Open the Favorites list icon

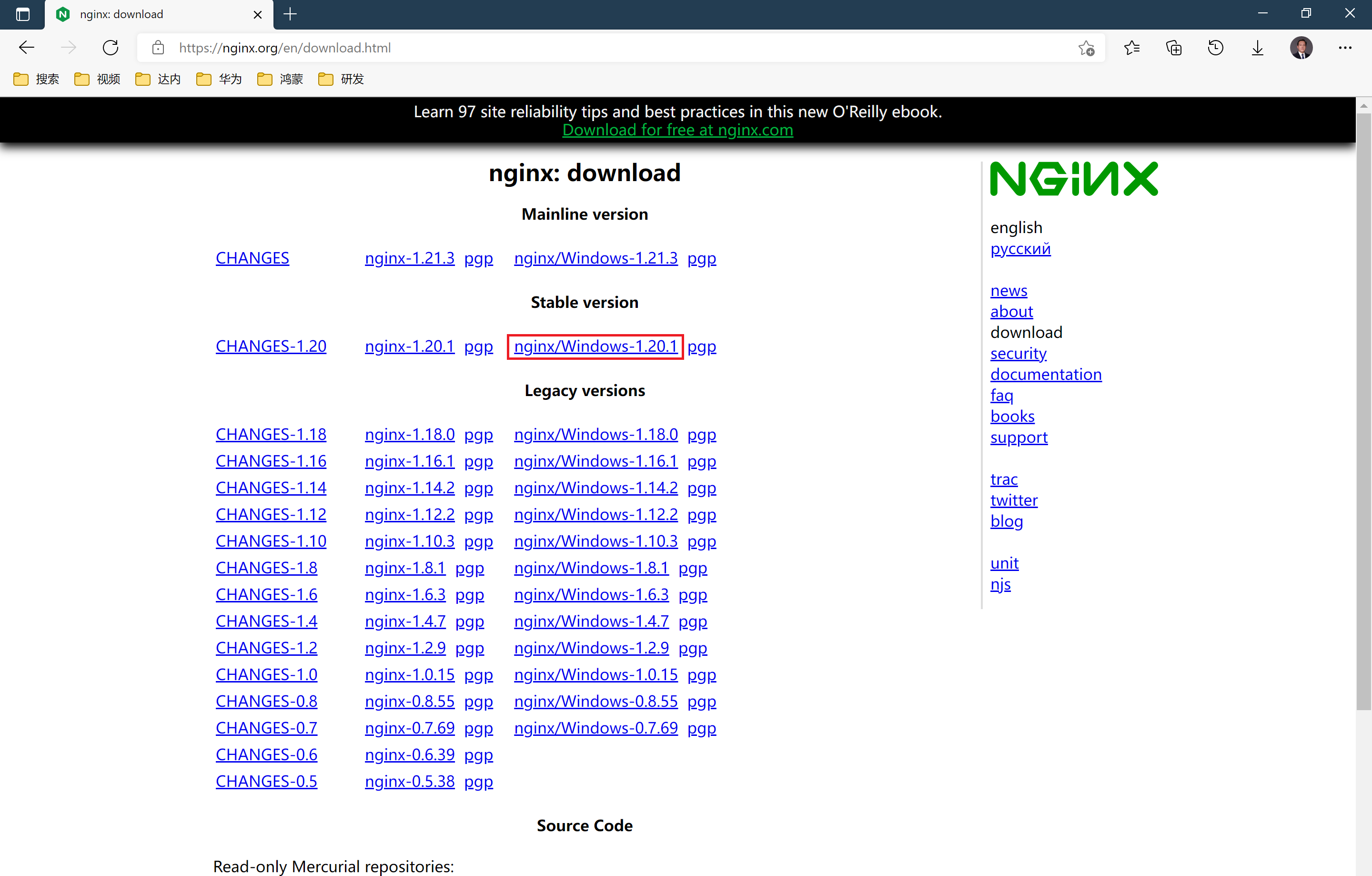(1131, 48)
